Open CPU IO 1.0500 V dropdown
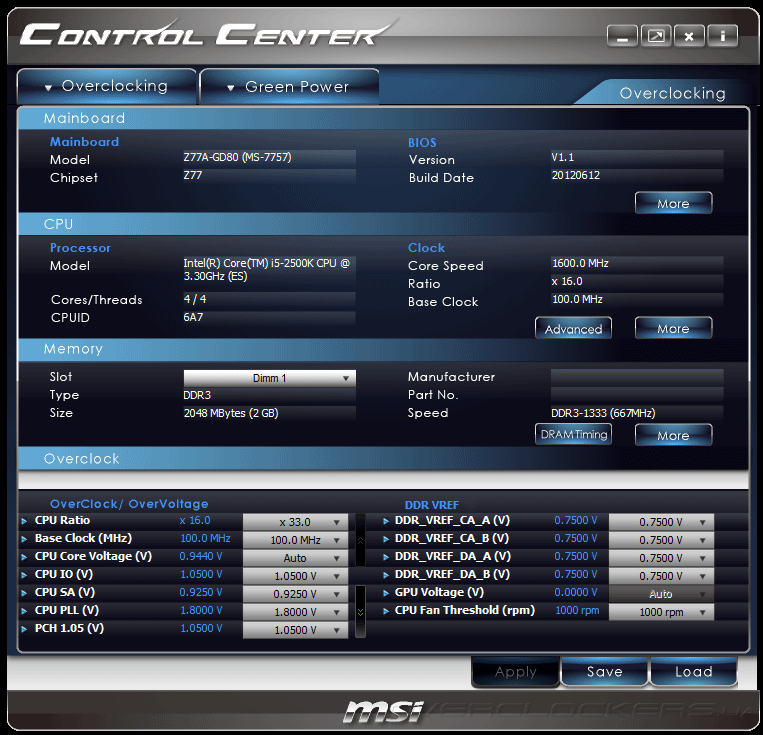Image resolution: width=763 pixels, height=735 pixels. click(x=295, y=576)
